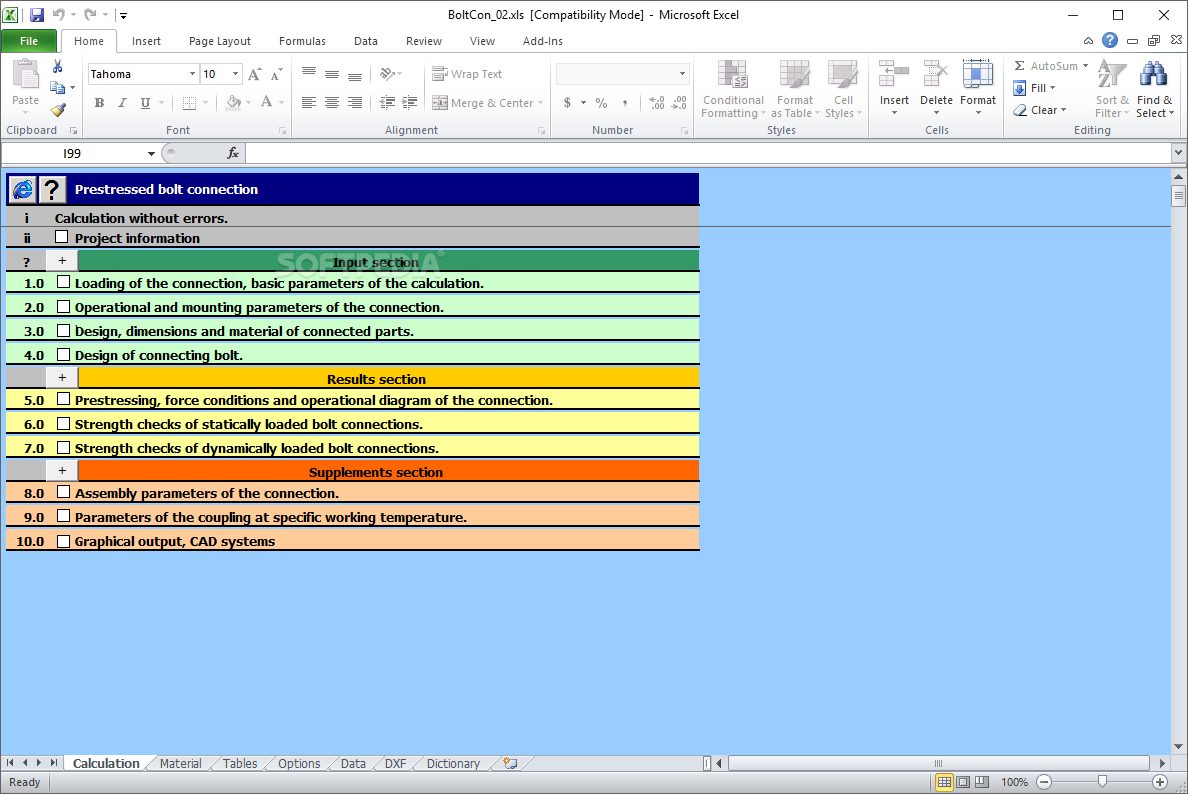Click the Increase Decimal icon
The height and width of the screenshot is (794, 1188).
tap(657, 103)
